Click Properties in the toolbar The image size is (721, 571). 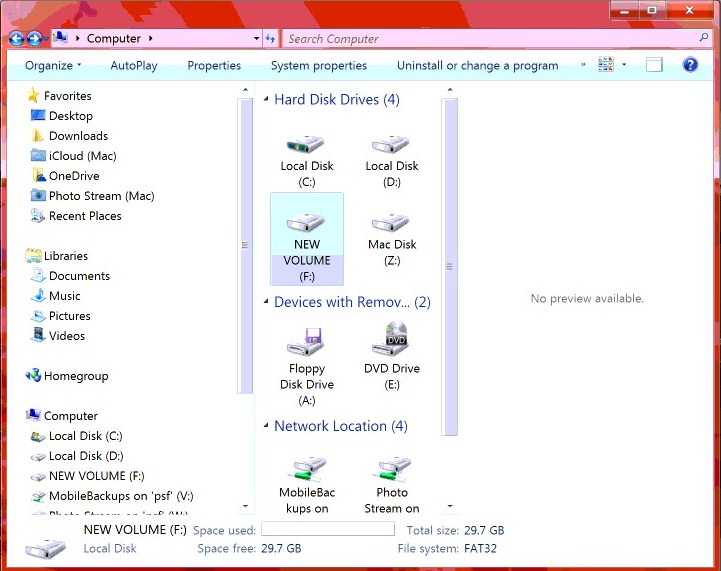(214, 65)
